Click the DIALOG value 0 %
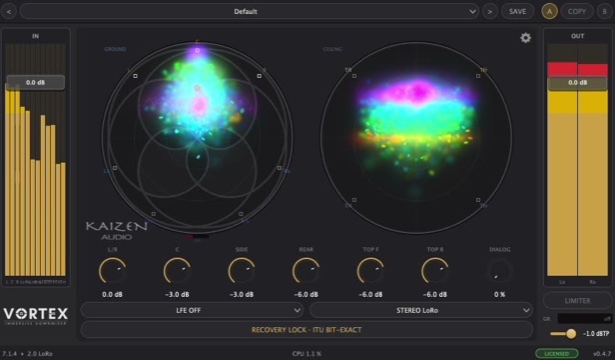 click(x=499, y=295)
